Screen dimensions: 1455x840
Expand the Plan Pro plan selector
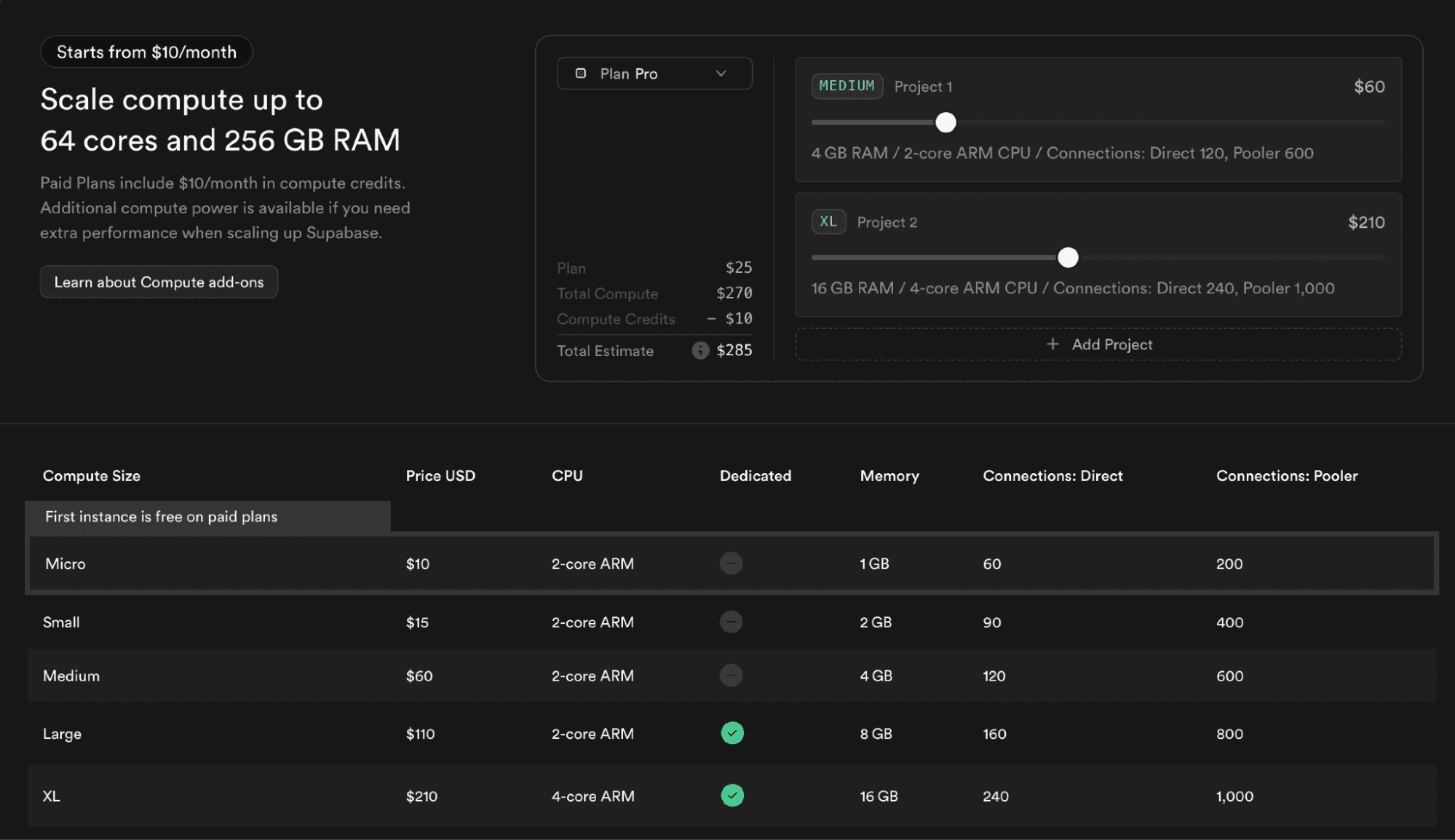tap(654, 74)
